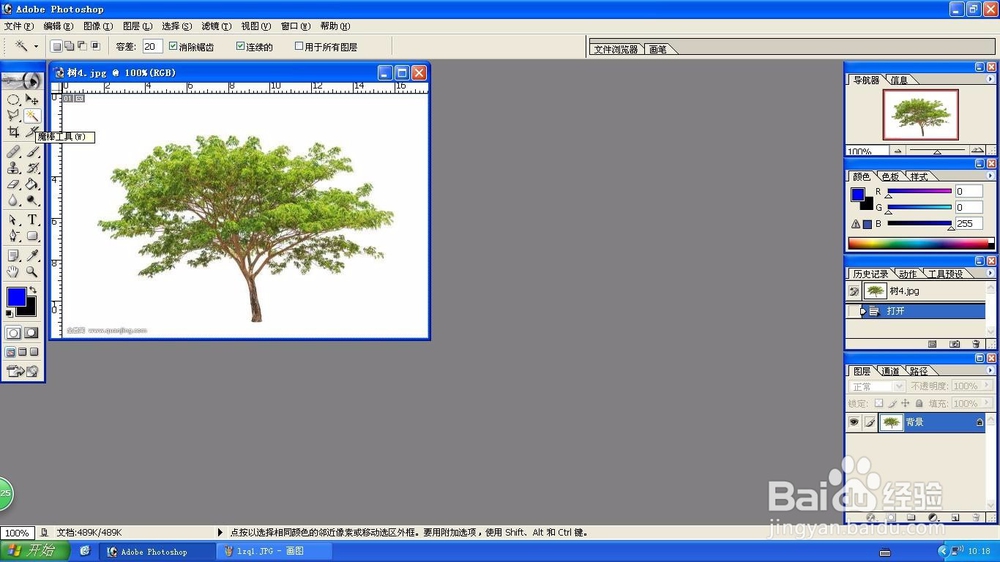
Task: Choose 'Add to selection' mode icon
Action: pos(69,46)
